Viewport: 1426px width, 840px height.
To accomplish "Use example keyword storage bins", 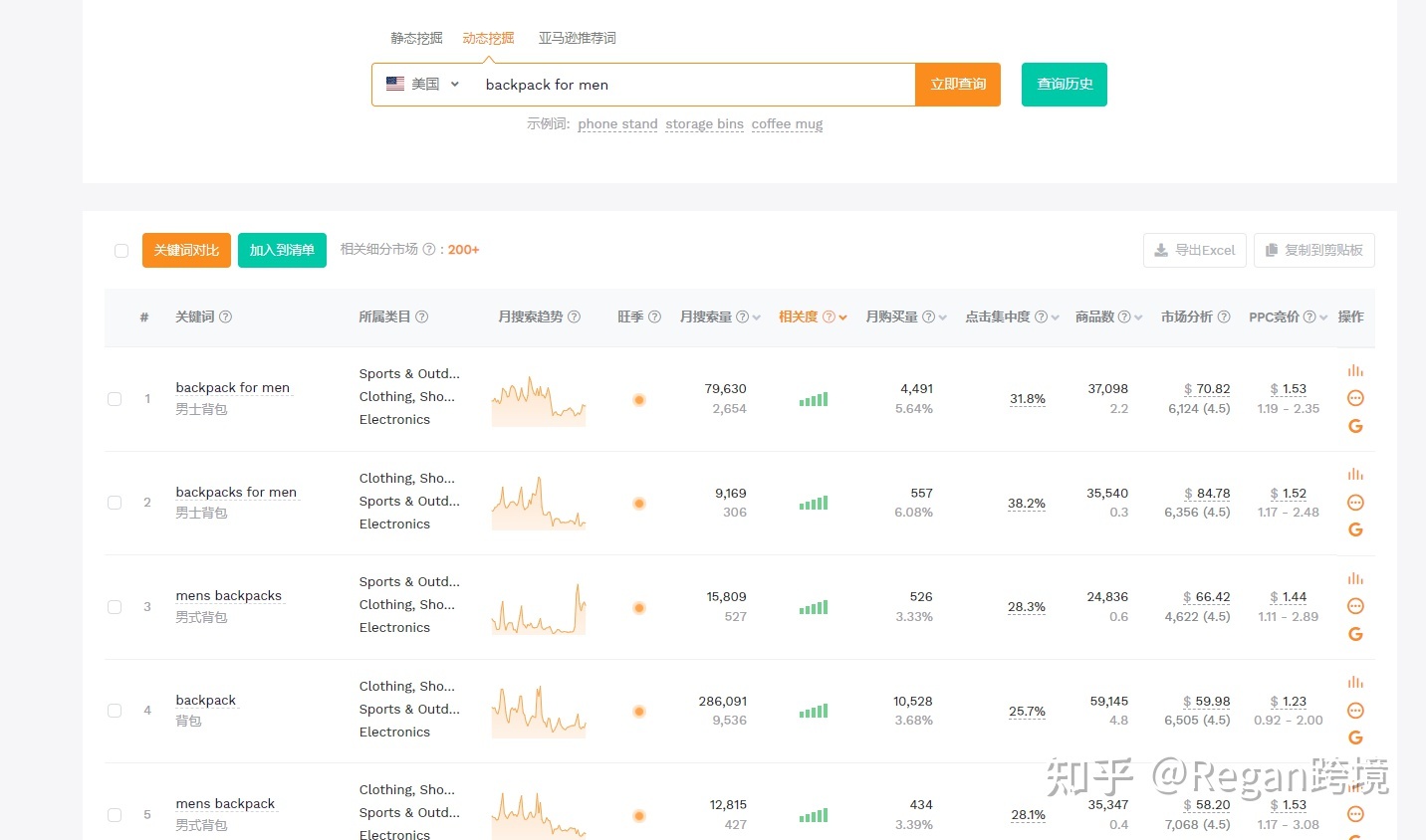I will [704, 124].
